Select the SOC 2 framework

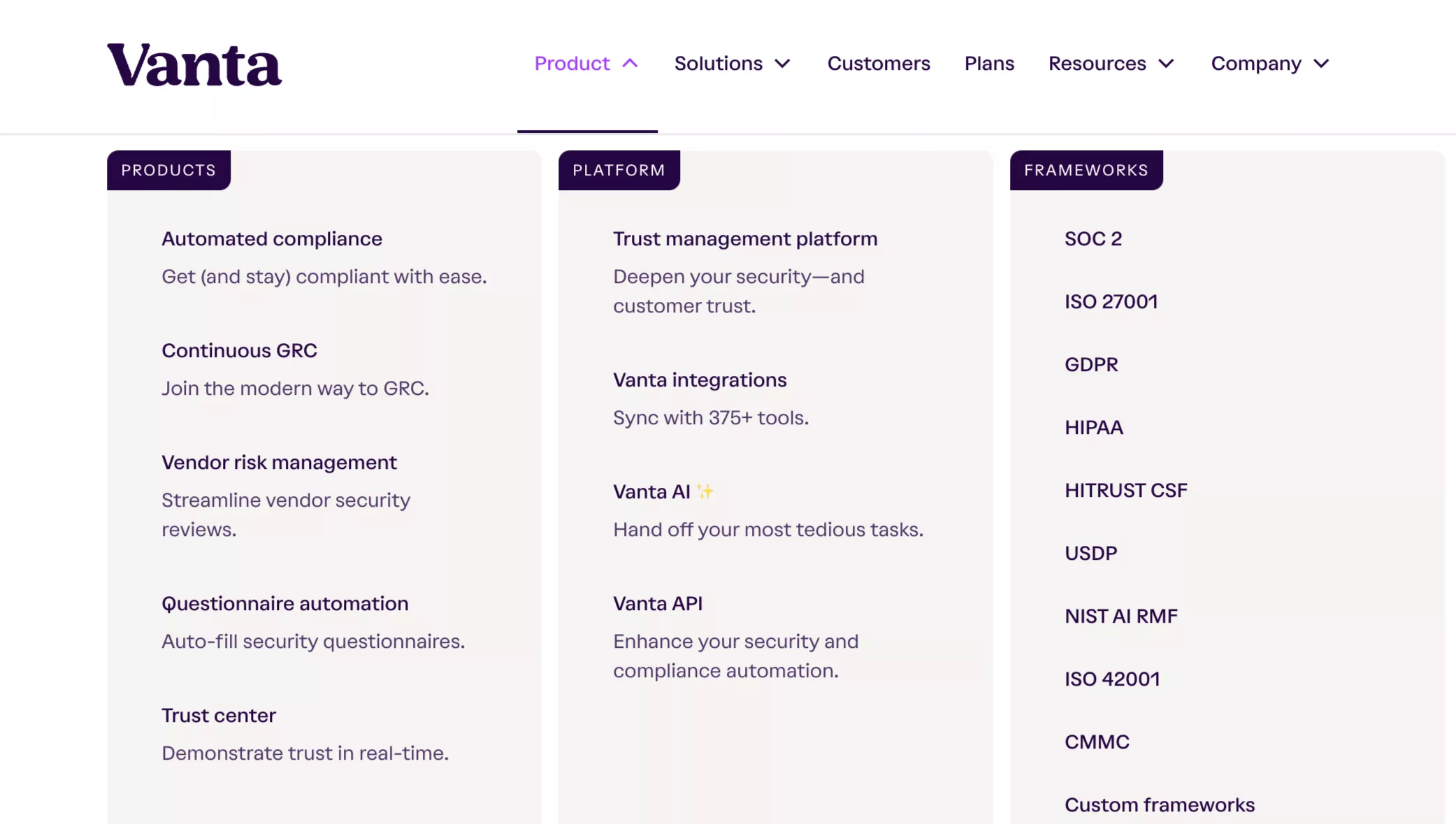point(1093,239)
